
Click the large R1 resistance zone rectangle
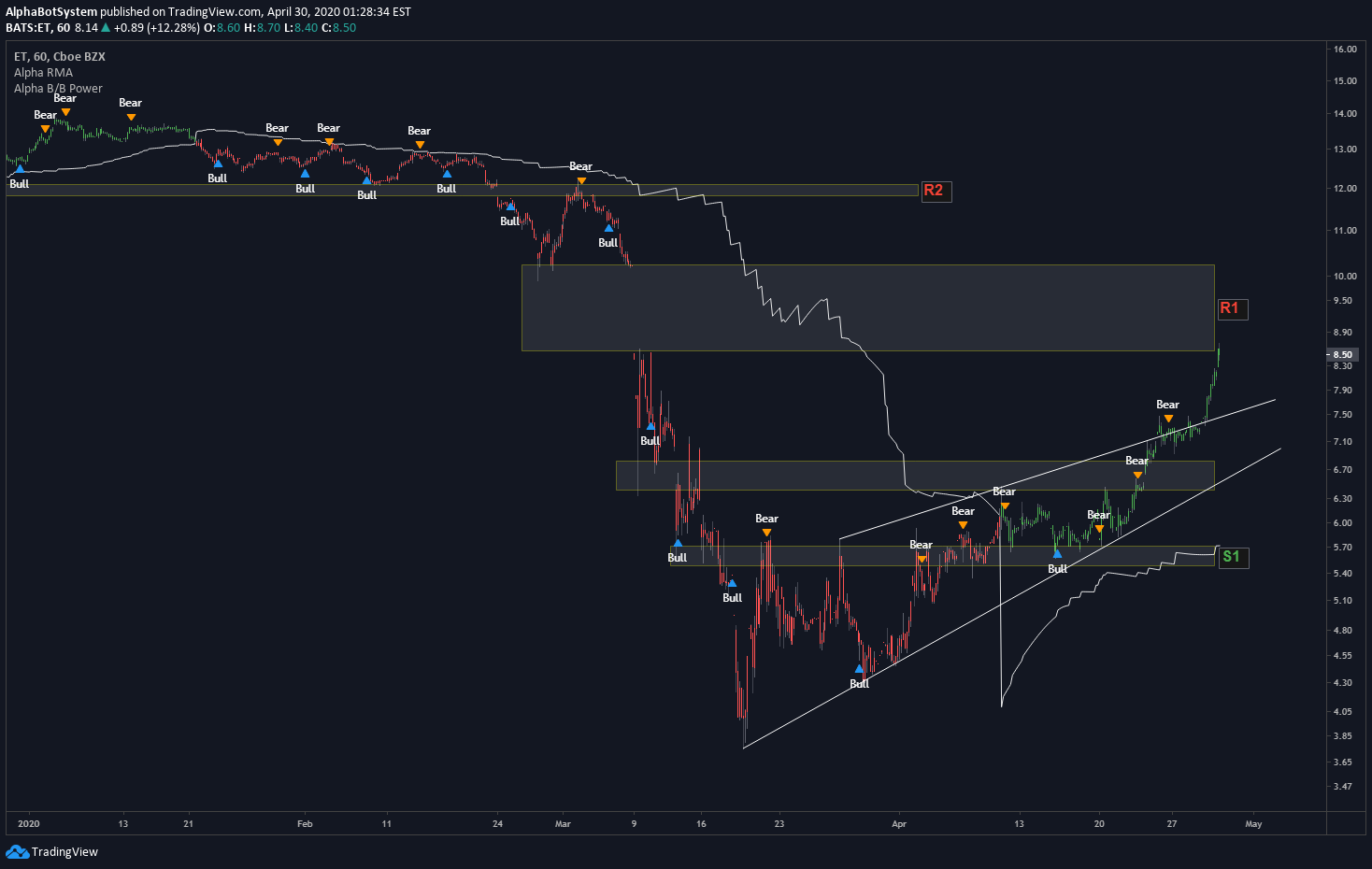point(868,308)
